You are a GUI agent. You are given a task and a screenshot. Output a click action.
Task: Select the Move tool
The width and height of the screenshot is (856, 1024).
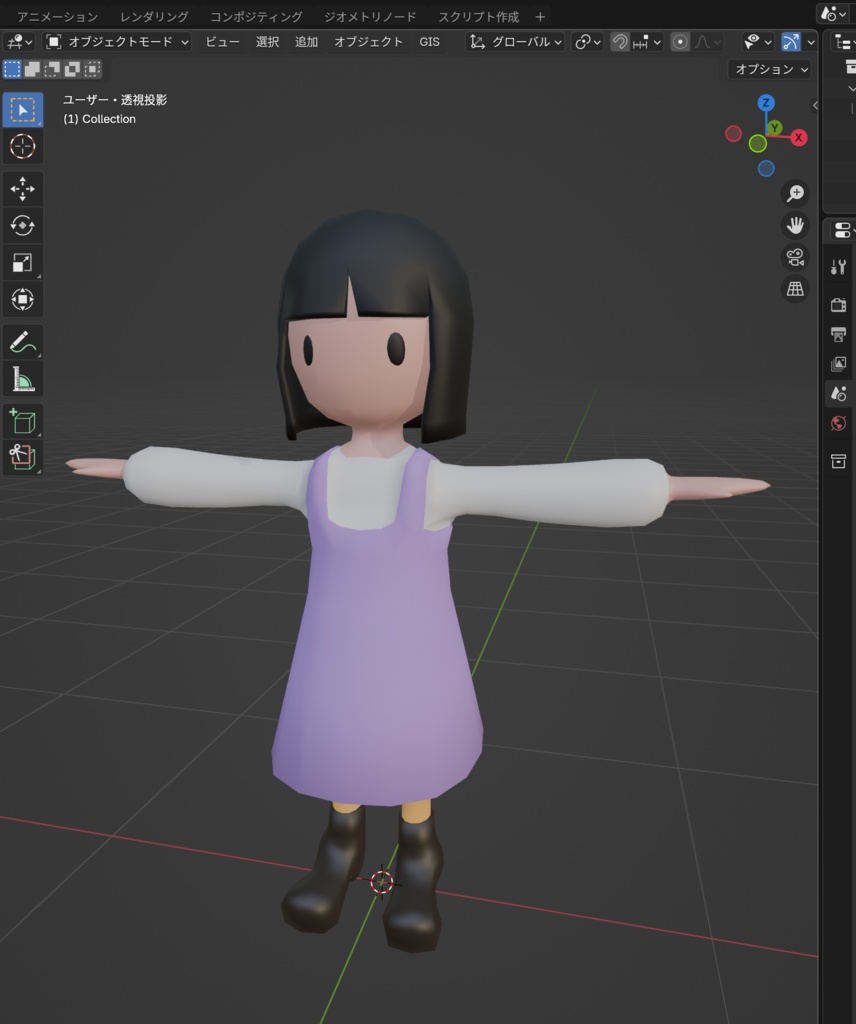click(x=22, y=188)
